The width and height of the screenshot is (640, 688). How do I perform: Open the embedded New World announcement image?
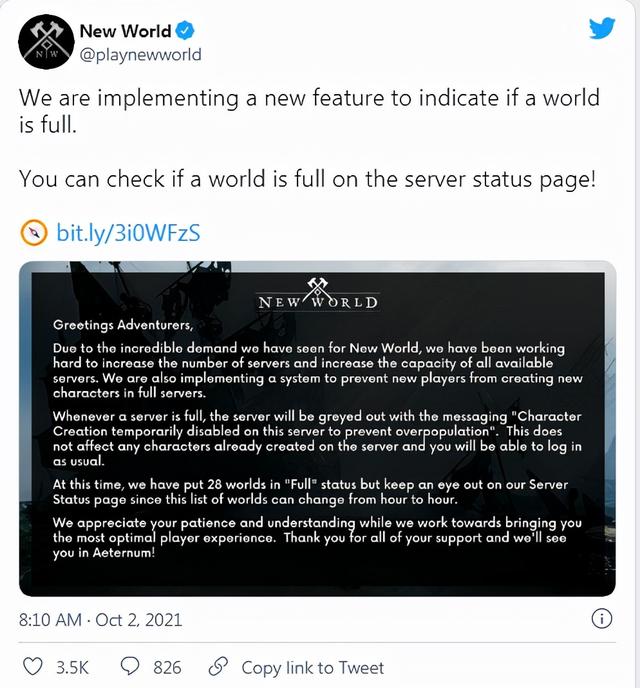click(x=317, y=429)
